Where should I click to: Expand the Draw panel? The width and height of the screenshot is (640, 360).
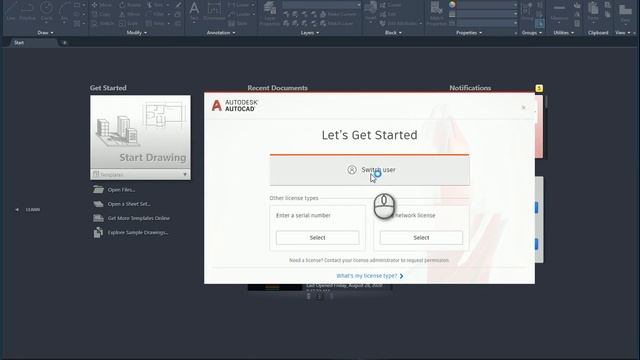pos(45,33)
